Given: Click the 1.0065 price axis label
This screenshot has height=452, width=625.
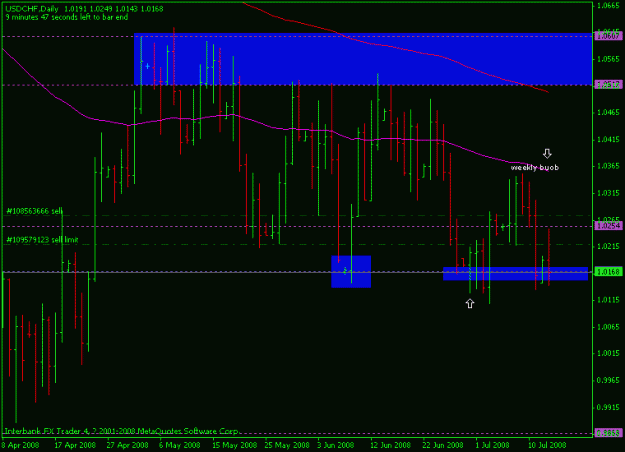Looking at the screenshot, I should point(608,327).
